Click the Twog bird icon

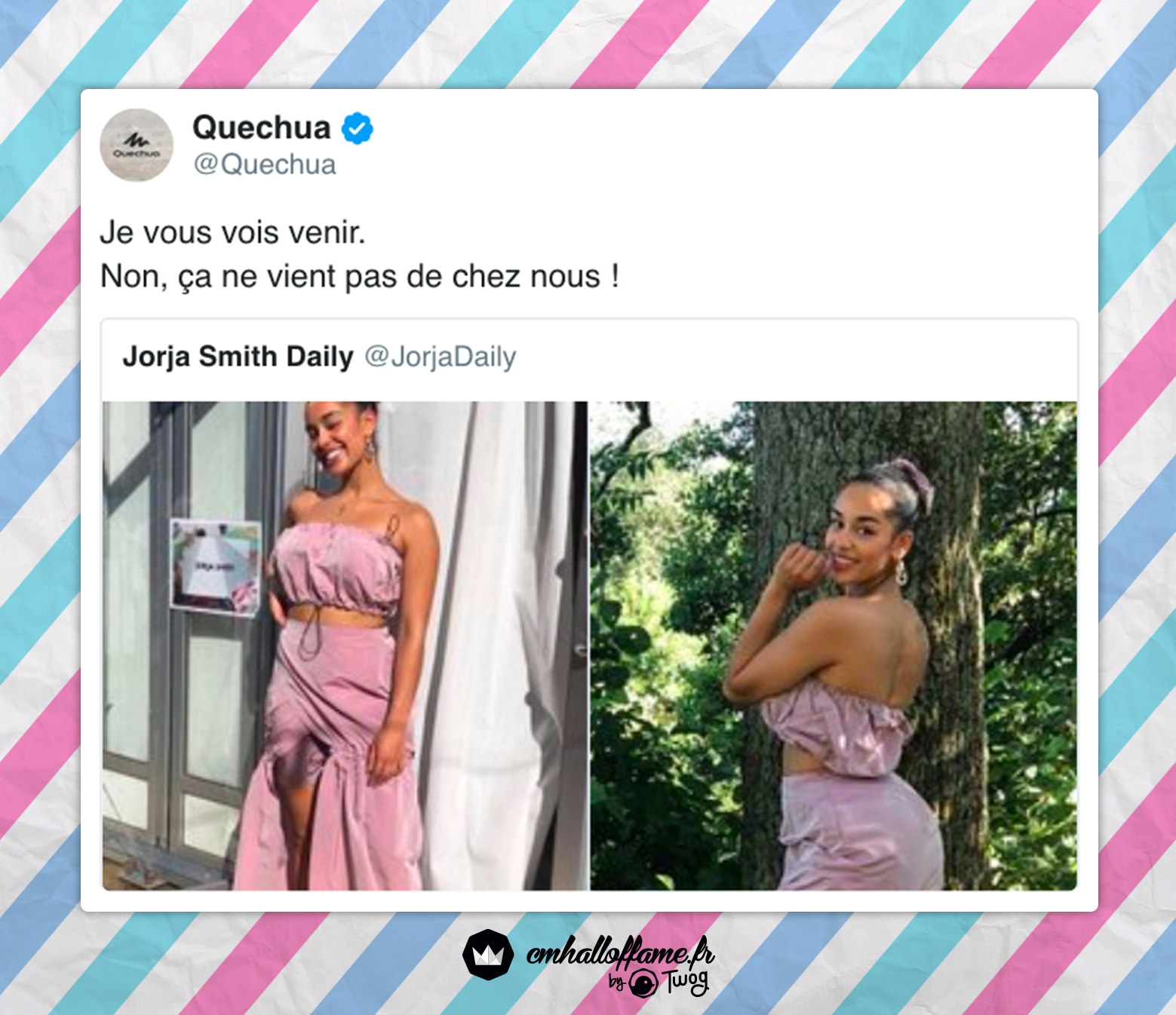pyautogui.click(x=643, y=983)
